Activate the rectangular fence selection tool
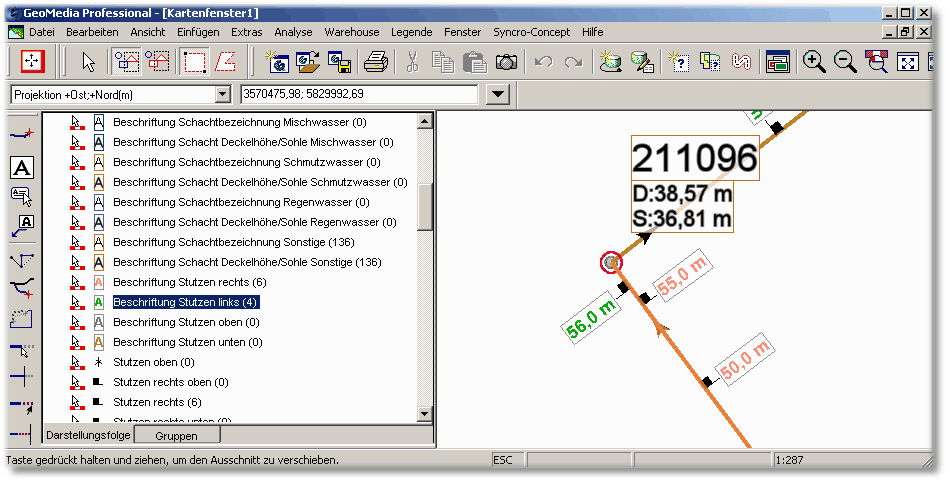 click(x=195, y=62)
